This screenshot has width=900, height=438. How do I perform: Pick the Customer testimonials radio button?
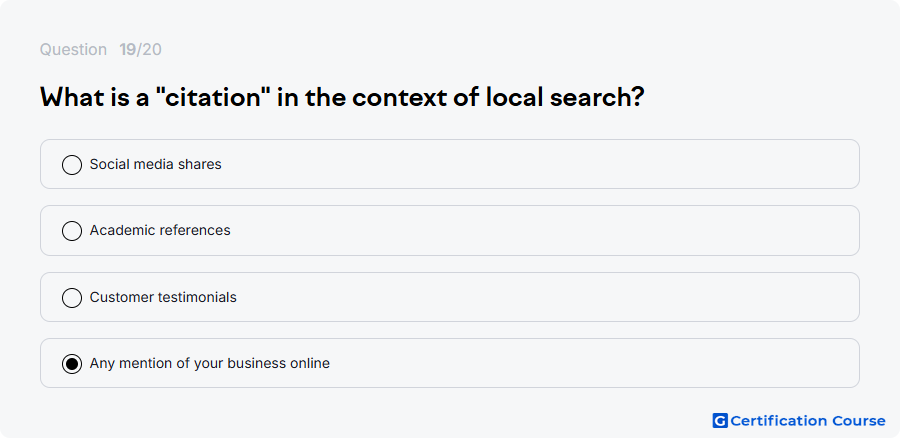pyautogui.click(x=72, y=298)
